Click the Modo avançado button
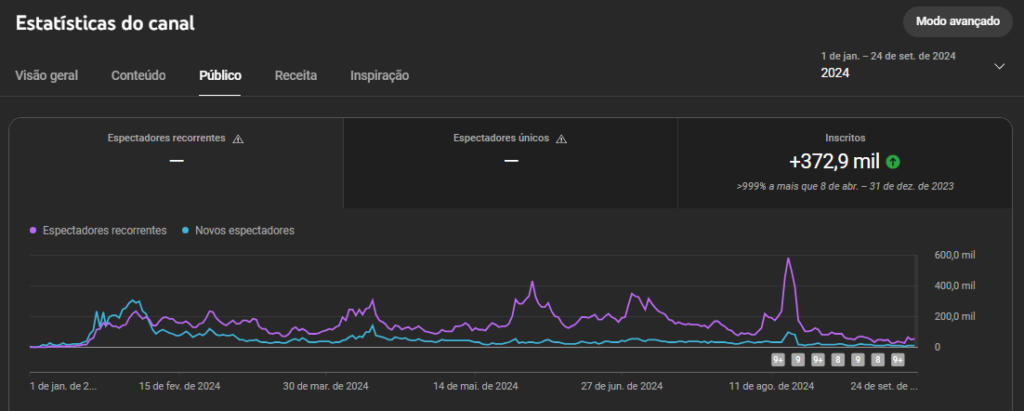1024x411 pixels. click(x=958, y=21)
